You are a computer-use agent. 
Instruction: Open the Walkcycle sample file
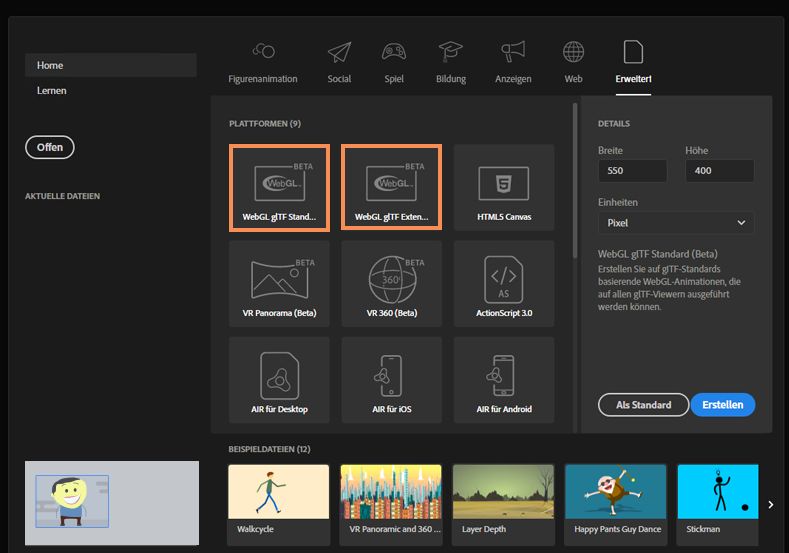[x=279, y=505]
